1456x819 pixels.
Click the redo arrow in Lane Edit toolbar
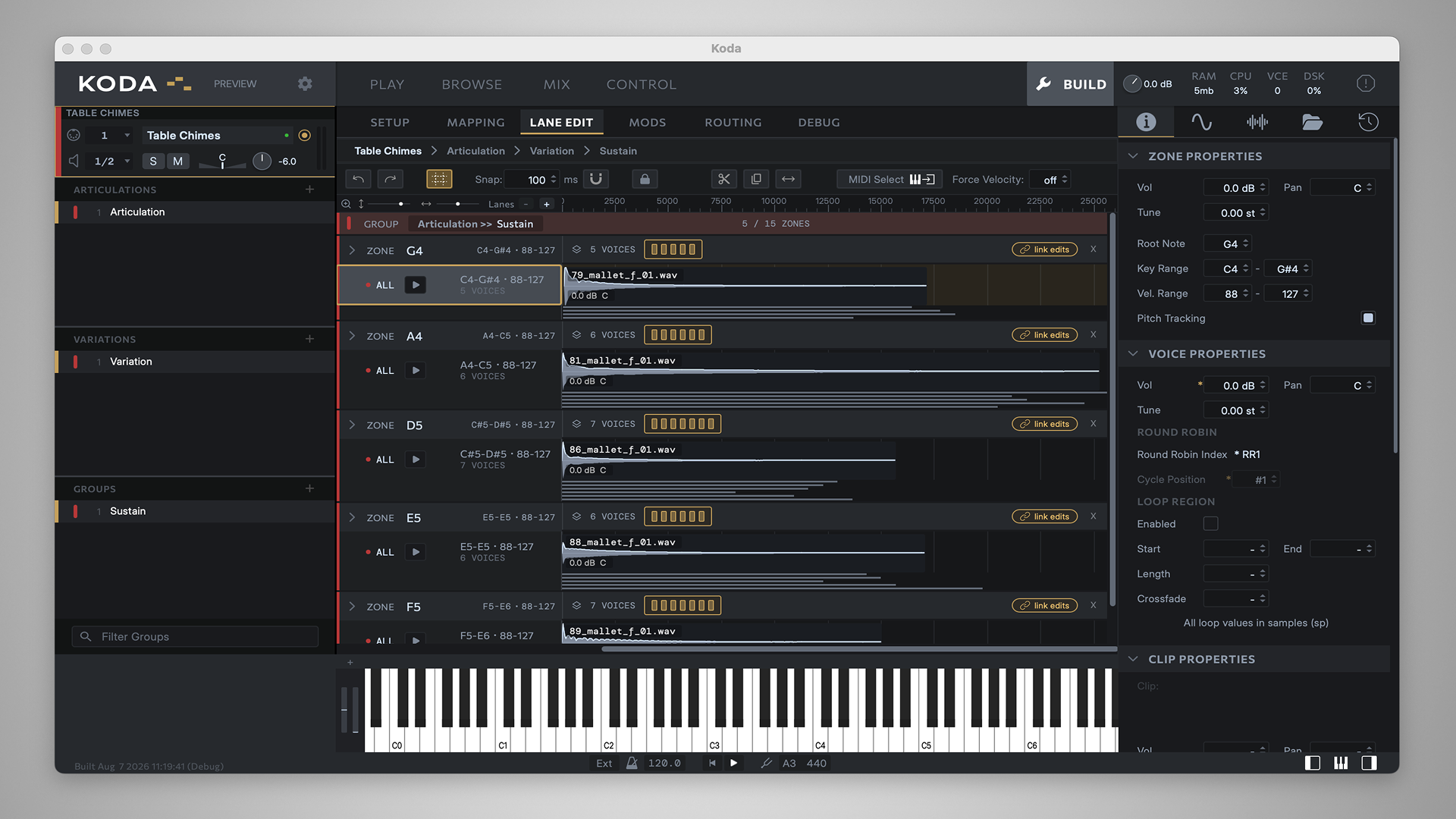click(x=391, y=179)
